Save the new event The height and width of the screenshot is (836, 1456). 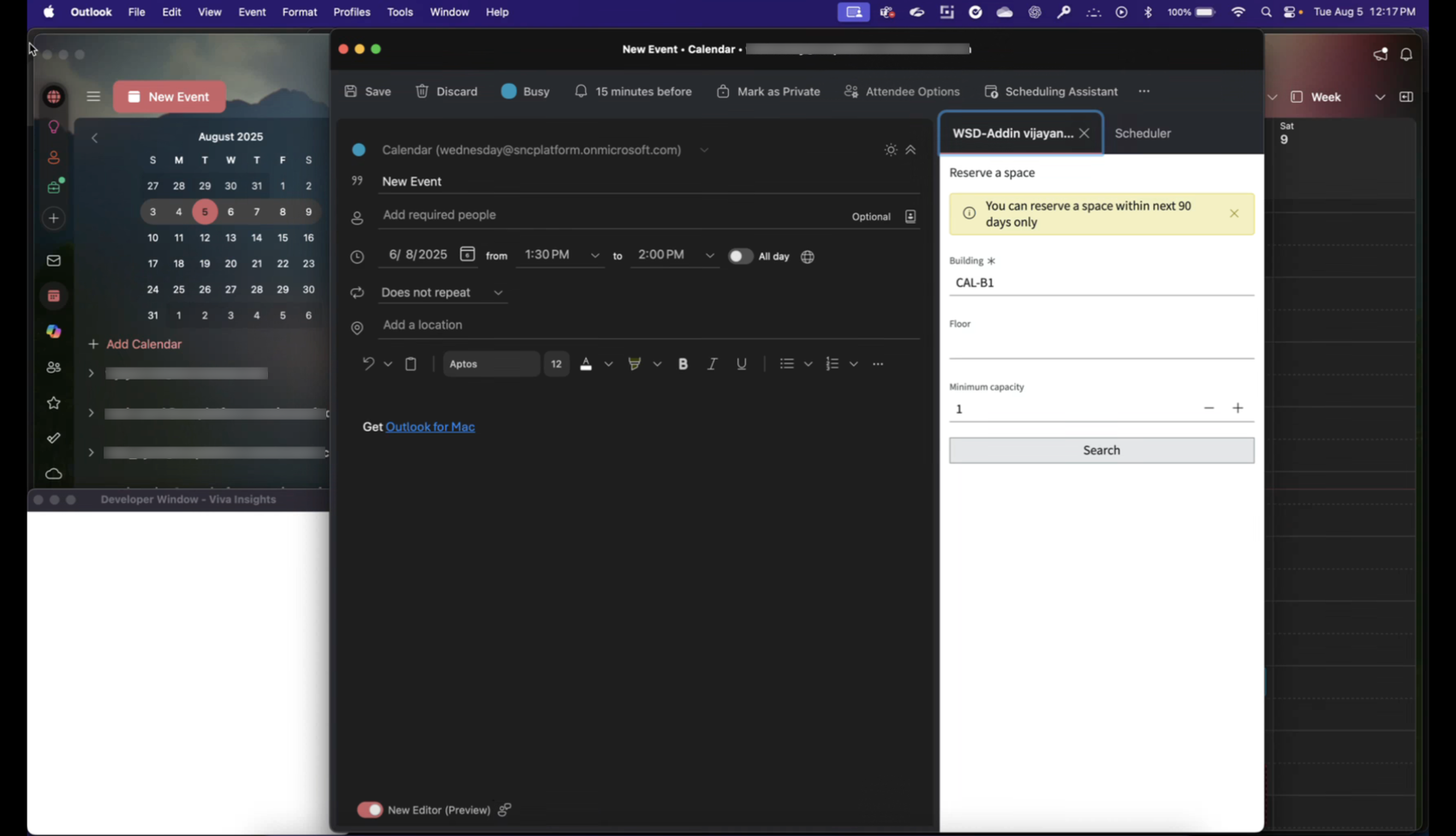click(x=367, y=92)
